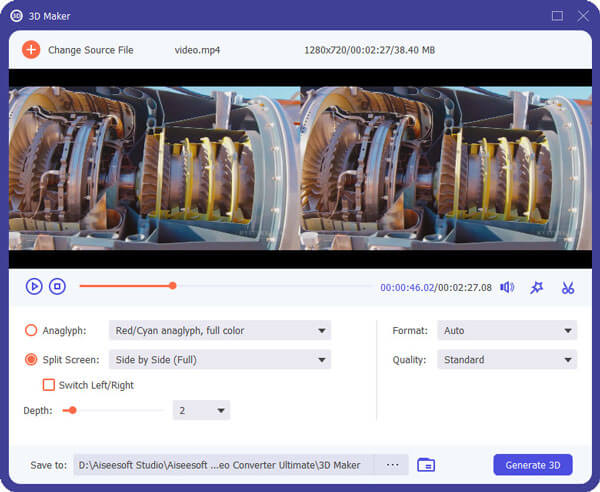
Task: Click the Save to path field
Action: coord(224,465)
